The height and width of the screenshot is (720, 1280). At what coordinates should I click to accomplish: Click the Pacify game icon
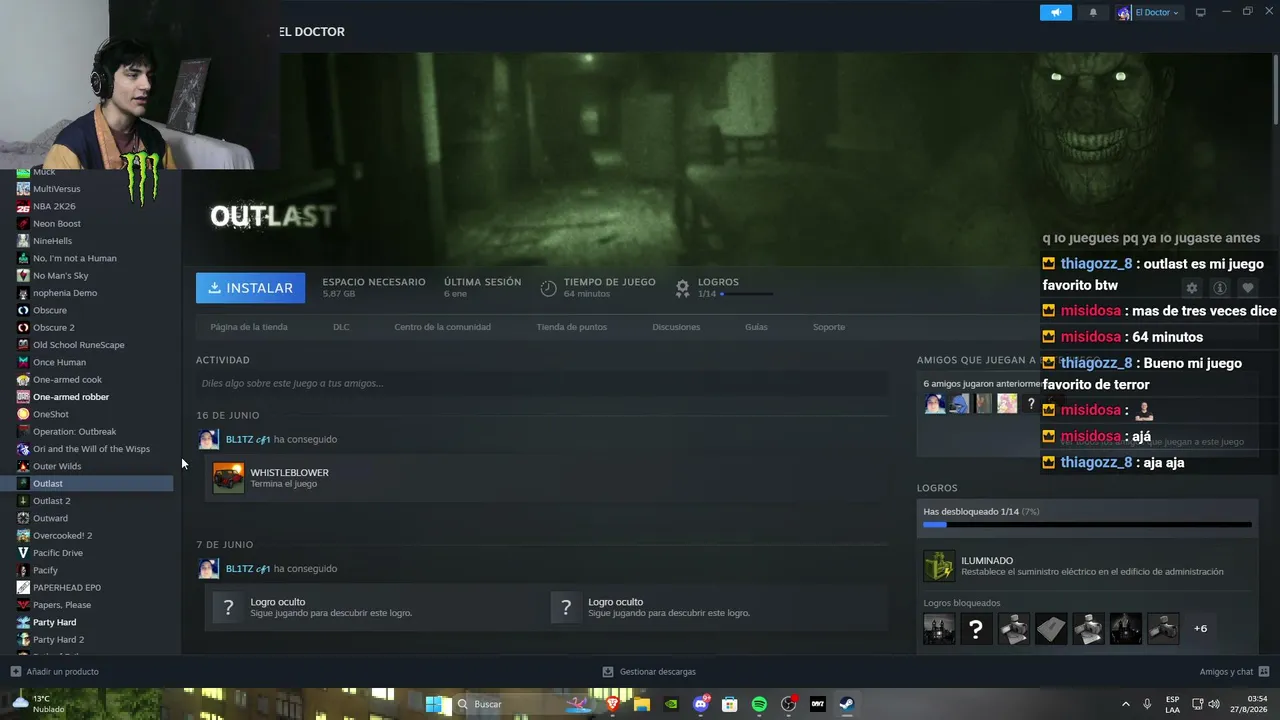pos(23,570)
